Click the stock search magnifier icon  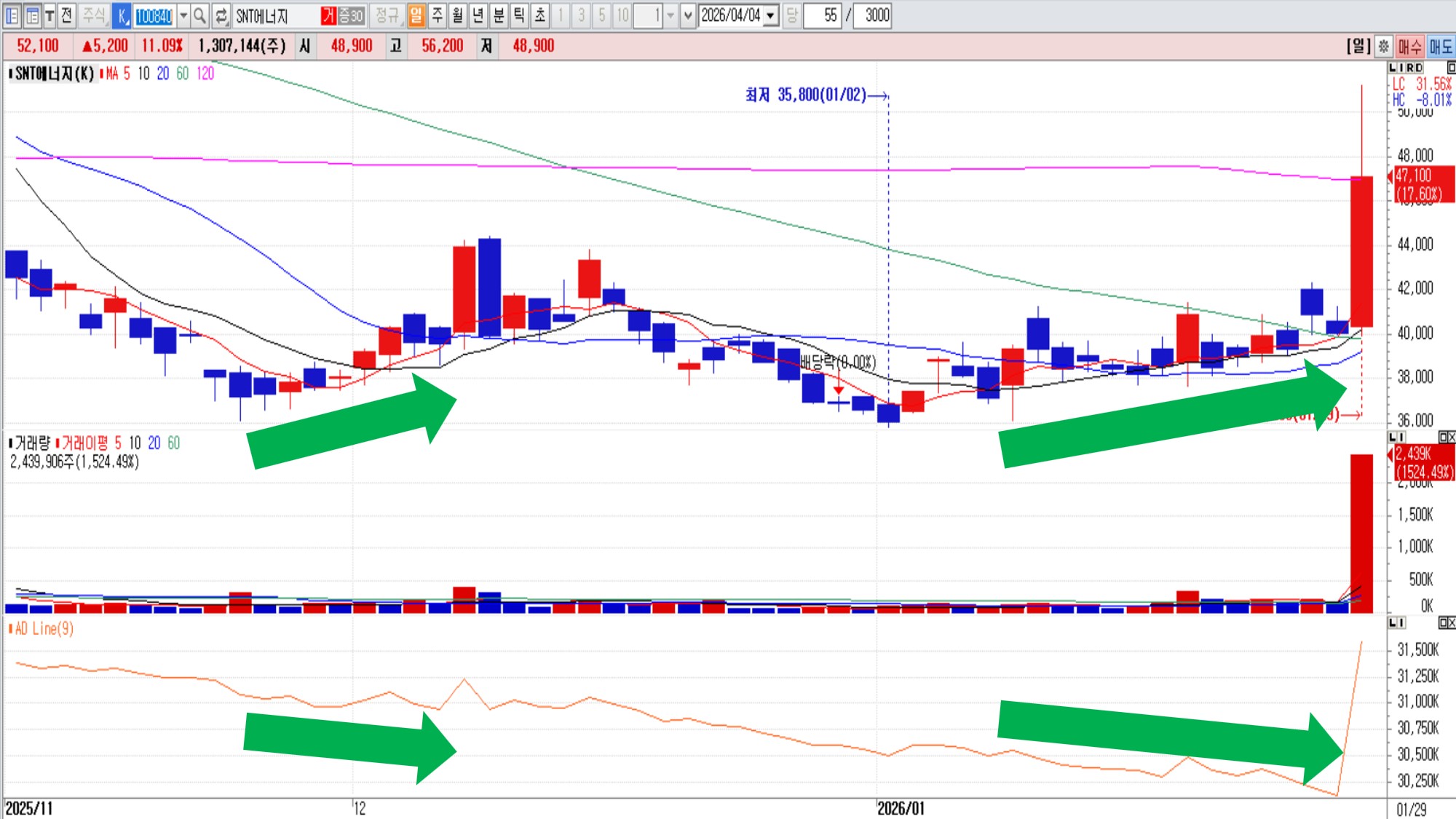[199, 15]
